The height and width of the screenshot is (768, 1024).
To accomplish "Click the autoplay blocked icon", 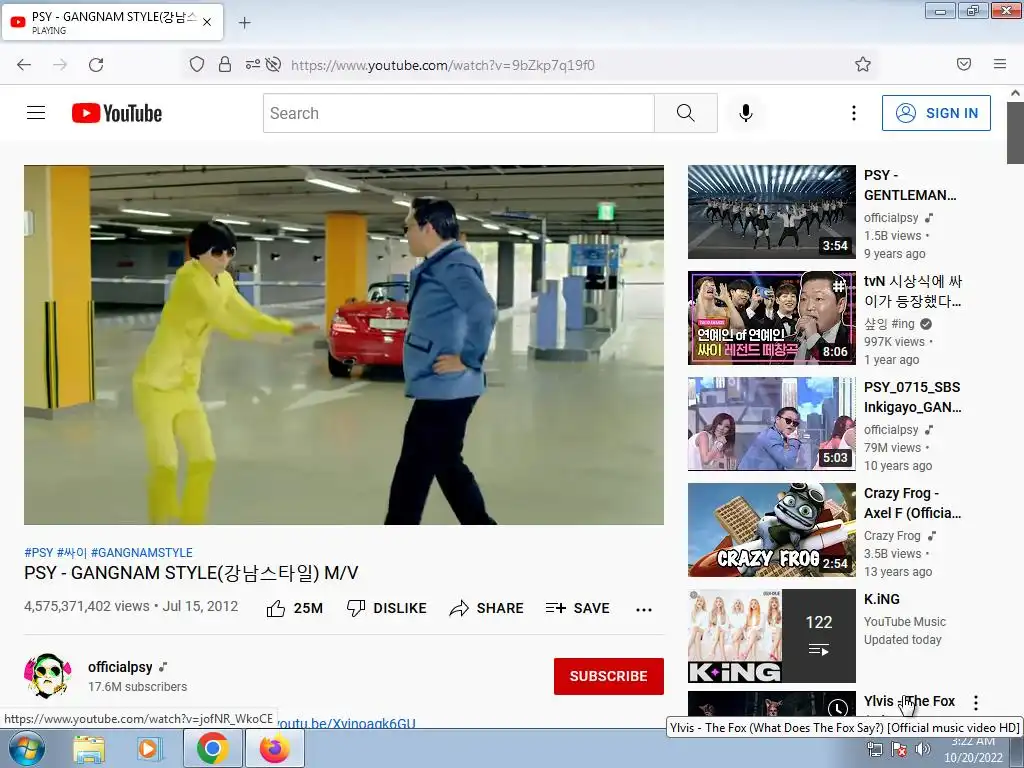I will coord(274,64).
